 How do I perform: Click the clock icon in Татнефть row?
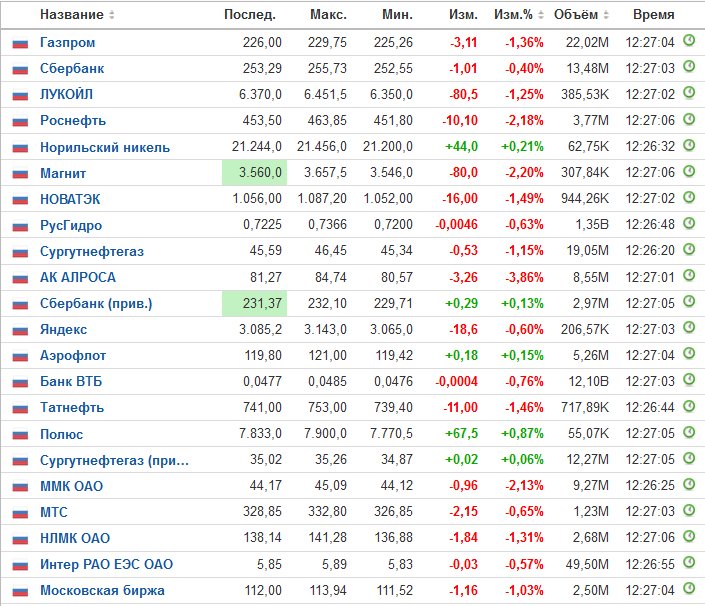[689, 405]
